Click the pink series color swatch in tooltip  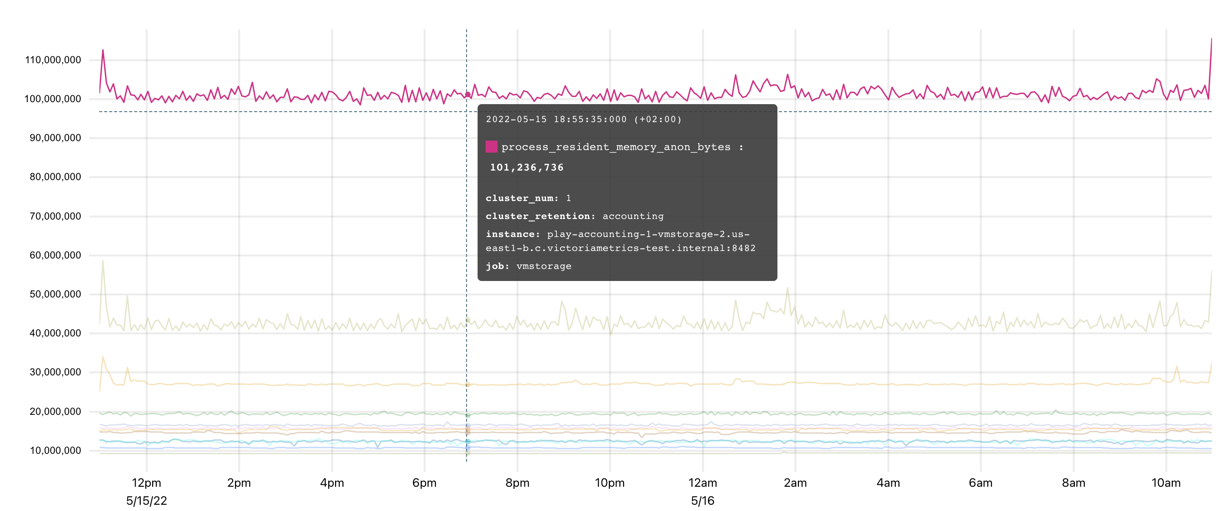491,147
